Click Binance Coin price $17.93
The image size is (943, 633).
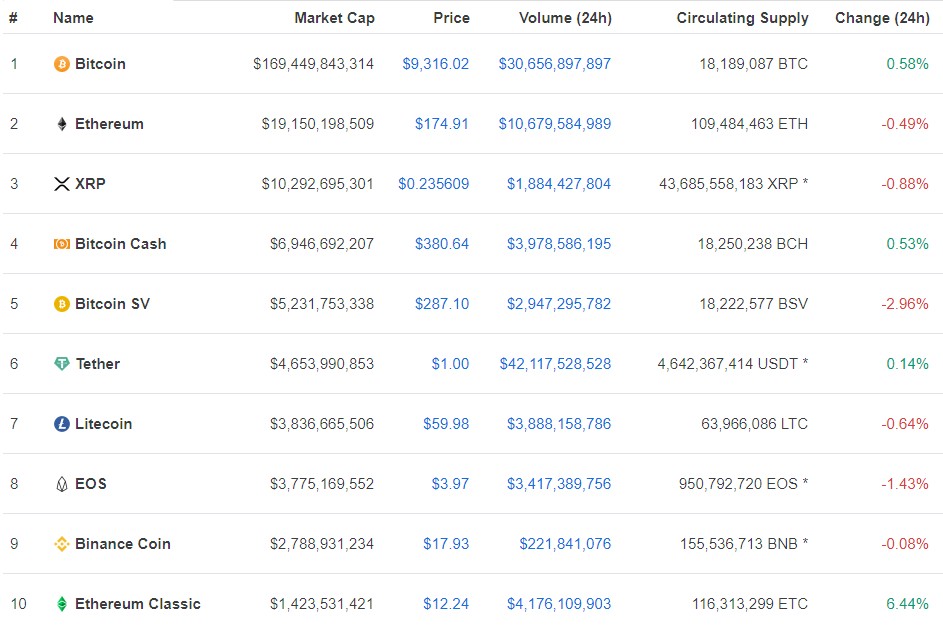[446, 544]
